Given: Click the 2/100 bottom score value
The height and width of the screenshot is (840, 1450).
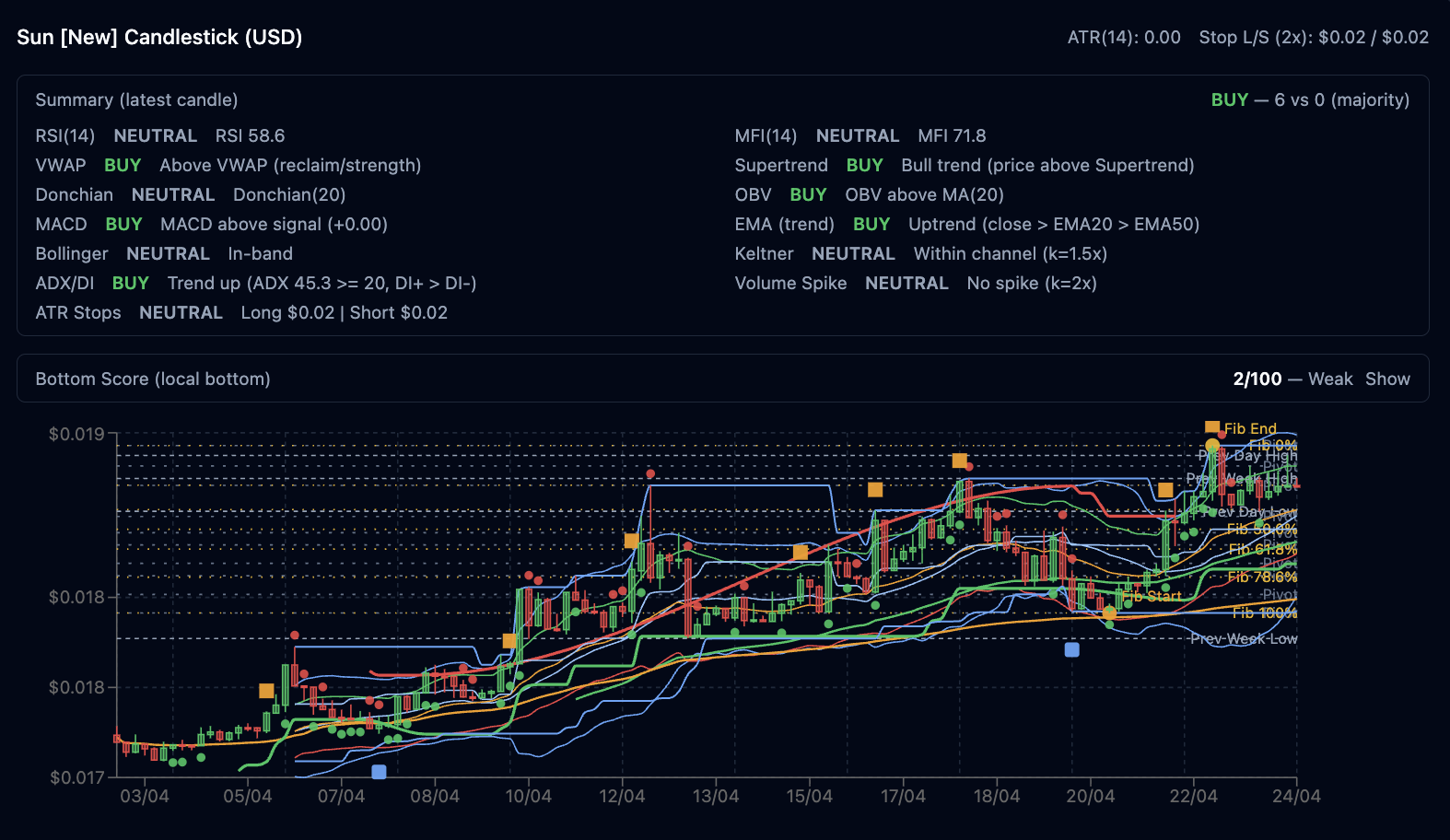Looking at the screenshot, I should coord(1257,379).
